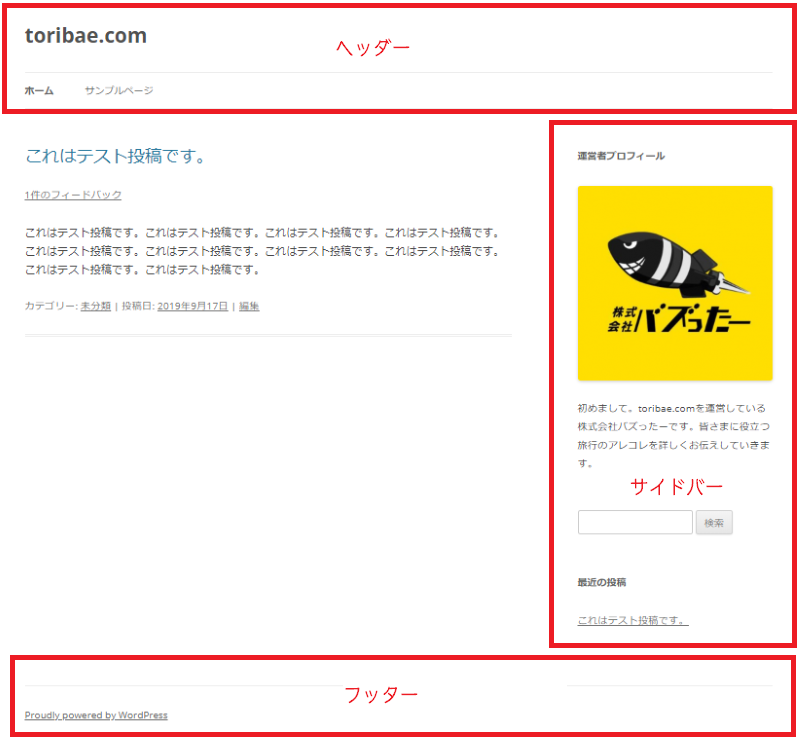Click the sidebar area labeled サイドバー
The image size is (800, 741).
pos(674,487)
